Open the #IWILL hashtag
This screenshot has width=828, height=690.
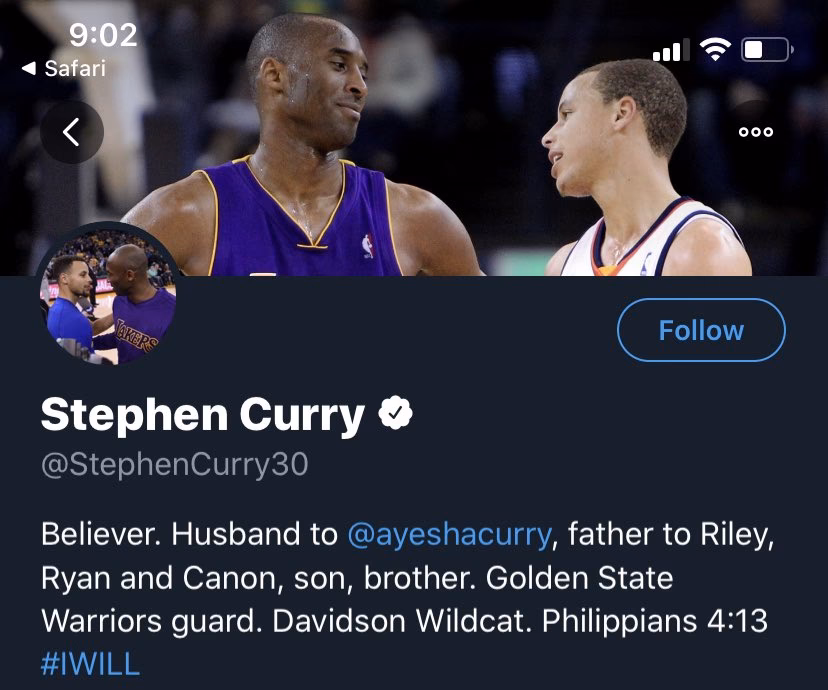(90, 664)
